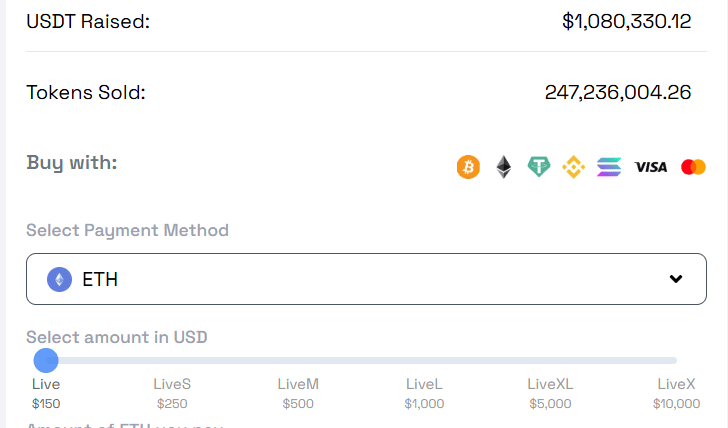Choose the LiveL $1,000 amount option
The image size is (728, 428).
click(x=424, y=393)
